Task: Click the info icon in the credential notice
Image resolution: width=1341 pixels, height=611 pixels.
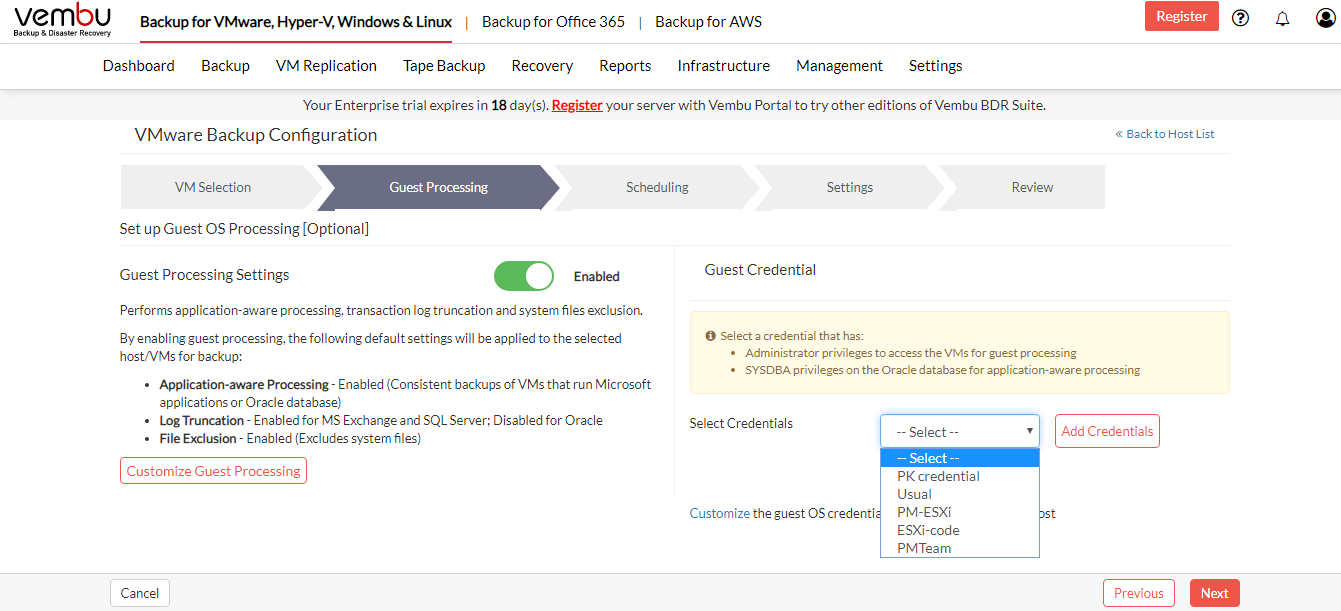Action: [711, 336]
